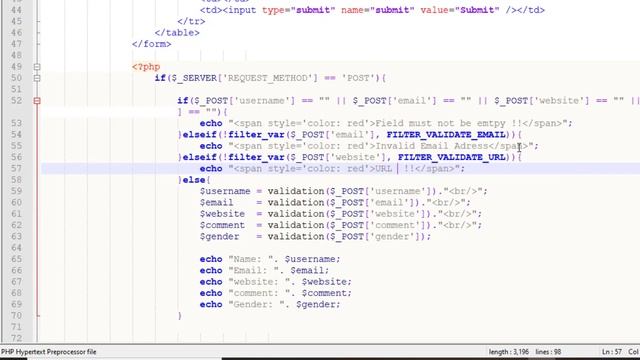Click the </table> closing tag
Screen dimensions: 640x360
pos(177,33)
